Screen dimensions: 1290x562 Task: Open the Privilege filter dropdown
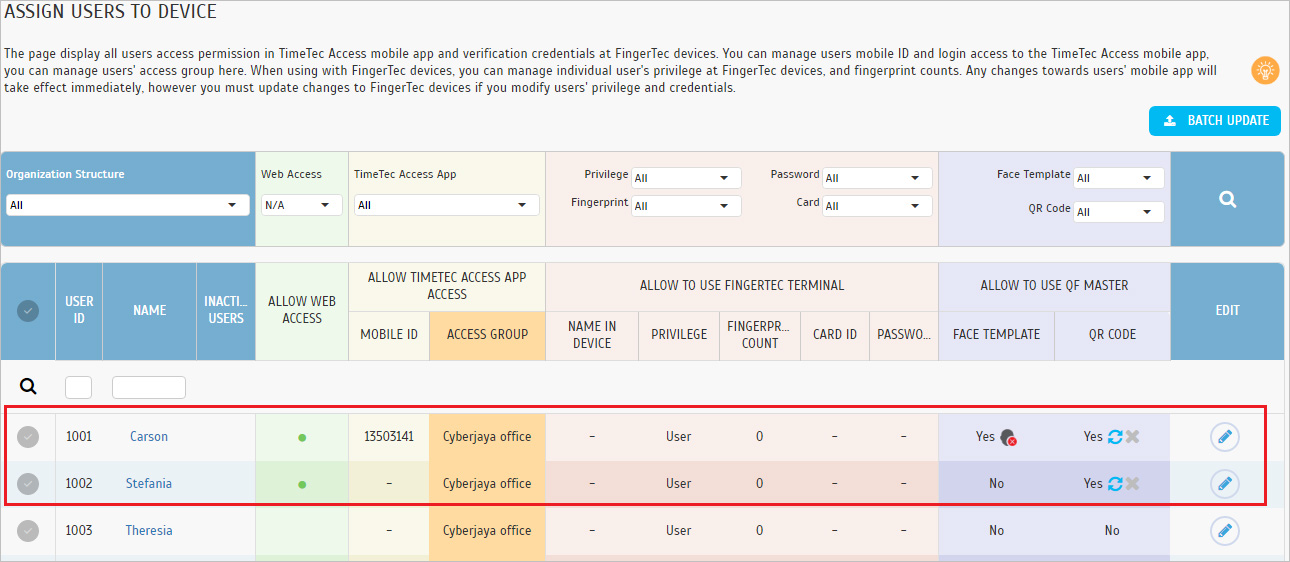pos(687,178)
